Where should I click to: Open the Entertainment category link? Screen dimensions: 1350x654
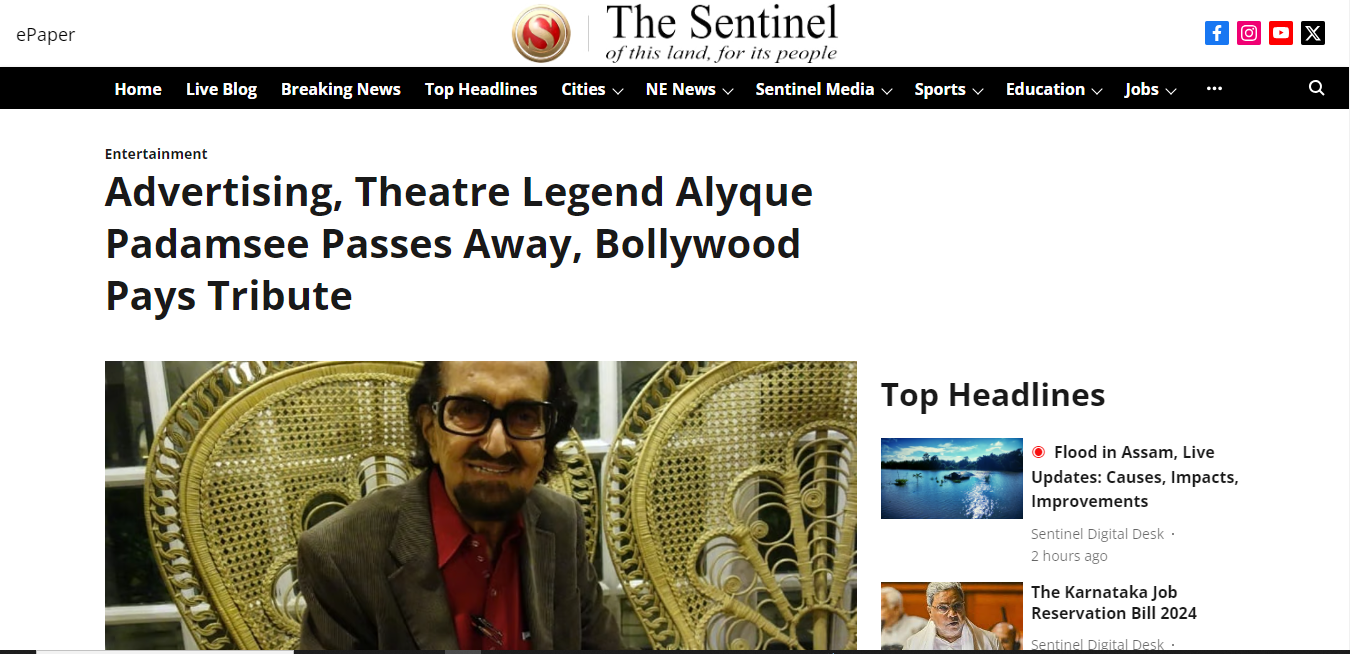[156, 154]
